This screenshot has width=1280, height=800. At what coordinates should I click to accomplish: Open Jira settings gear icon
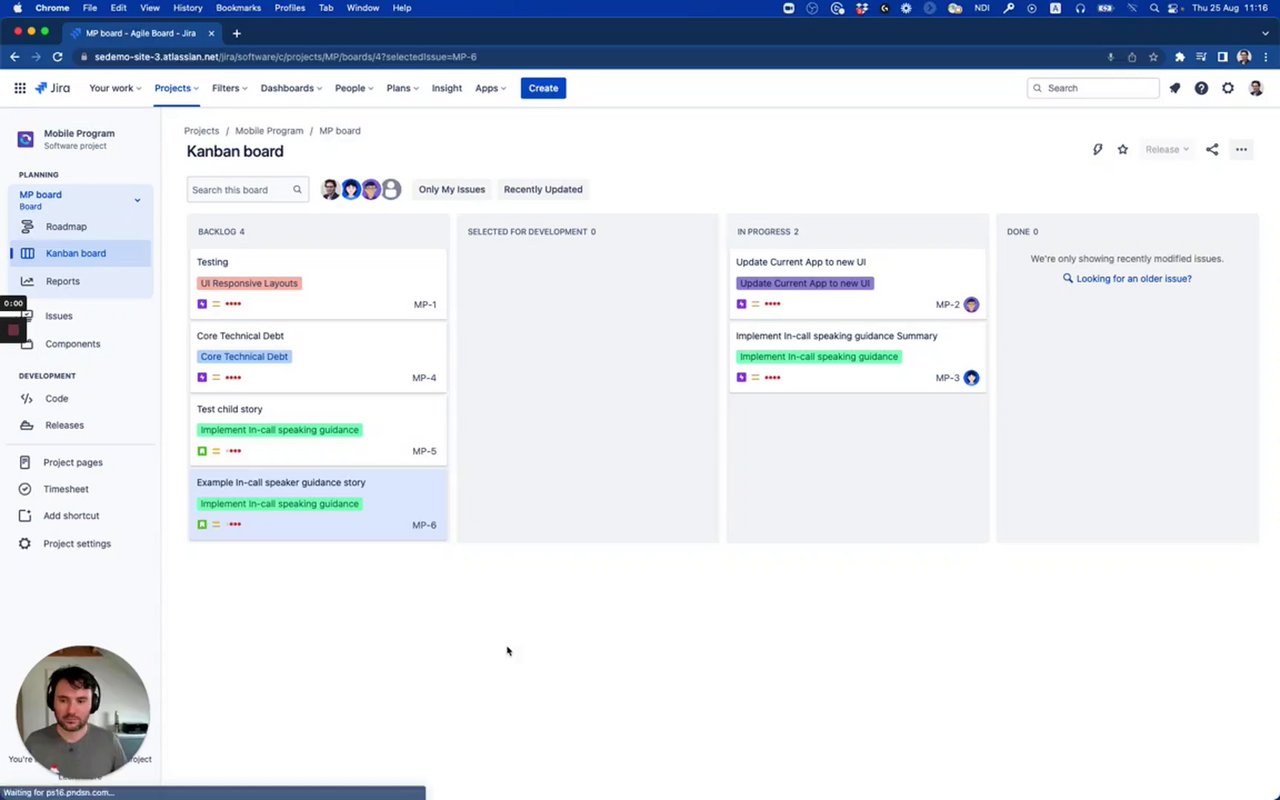click(1228, 88)
